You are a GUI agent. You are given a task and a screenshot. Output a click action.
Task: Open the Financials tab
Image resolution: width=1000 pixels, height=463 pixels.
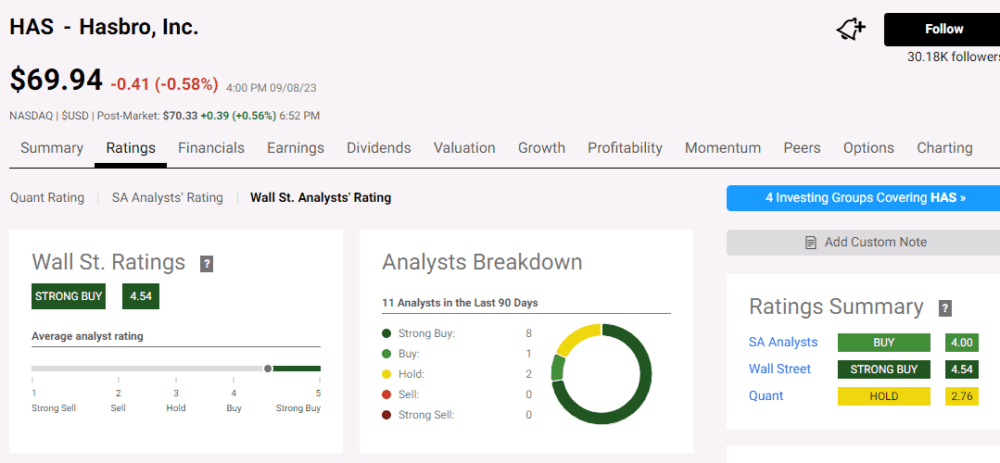pyautogui.click(x=211, y=148)
